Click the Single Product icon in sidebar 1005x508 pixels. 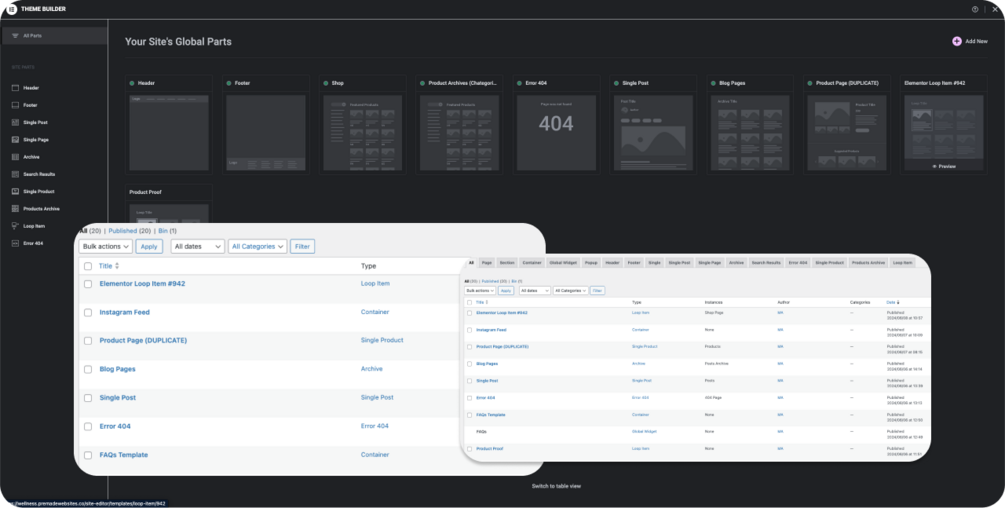(x=15, y=192)
